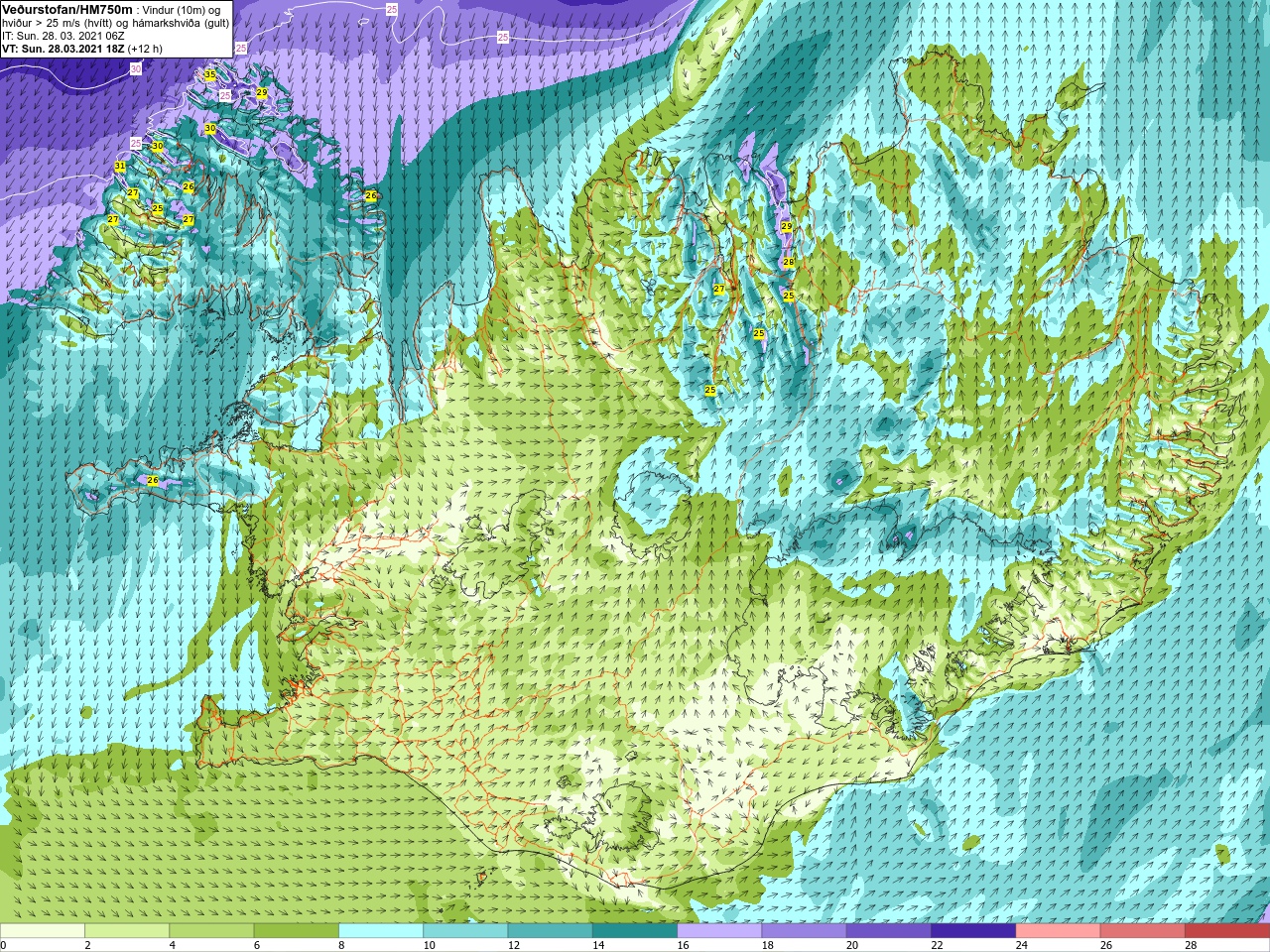Click the "(+12 h)" forecast offset text
The height and width of the screenshot is (952, 1270).
click(x=145, y=49)
